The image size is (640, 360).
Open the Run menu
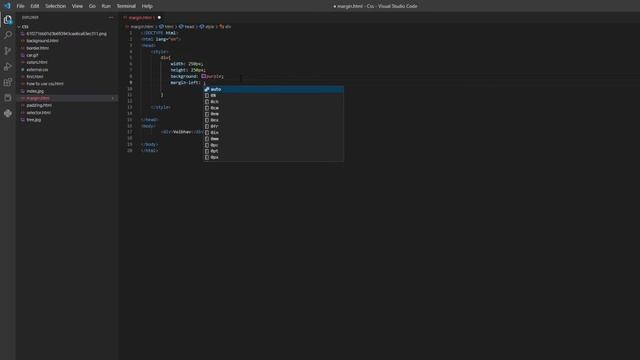[x=106, y=6]
